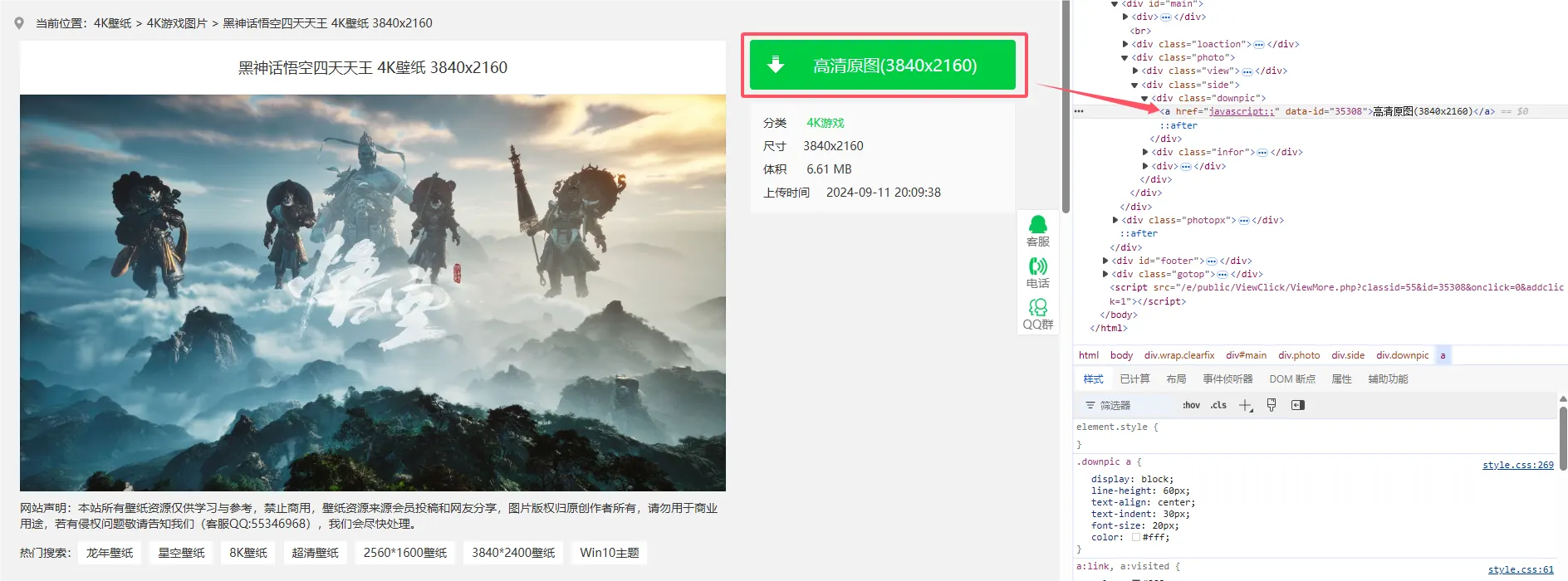
Task: Search the 3840*2400壁纸 hot tag
Action: 513,553
